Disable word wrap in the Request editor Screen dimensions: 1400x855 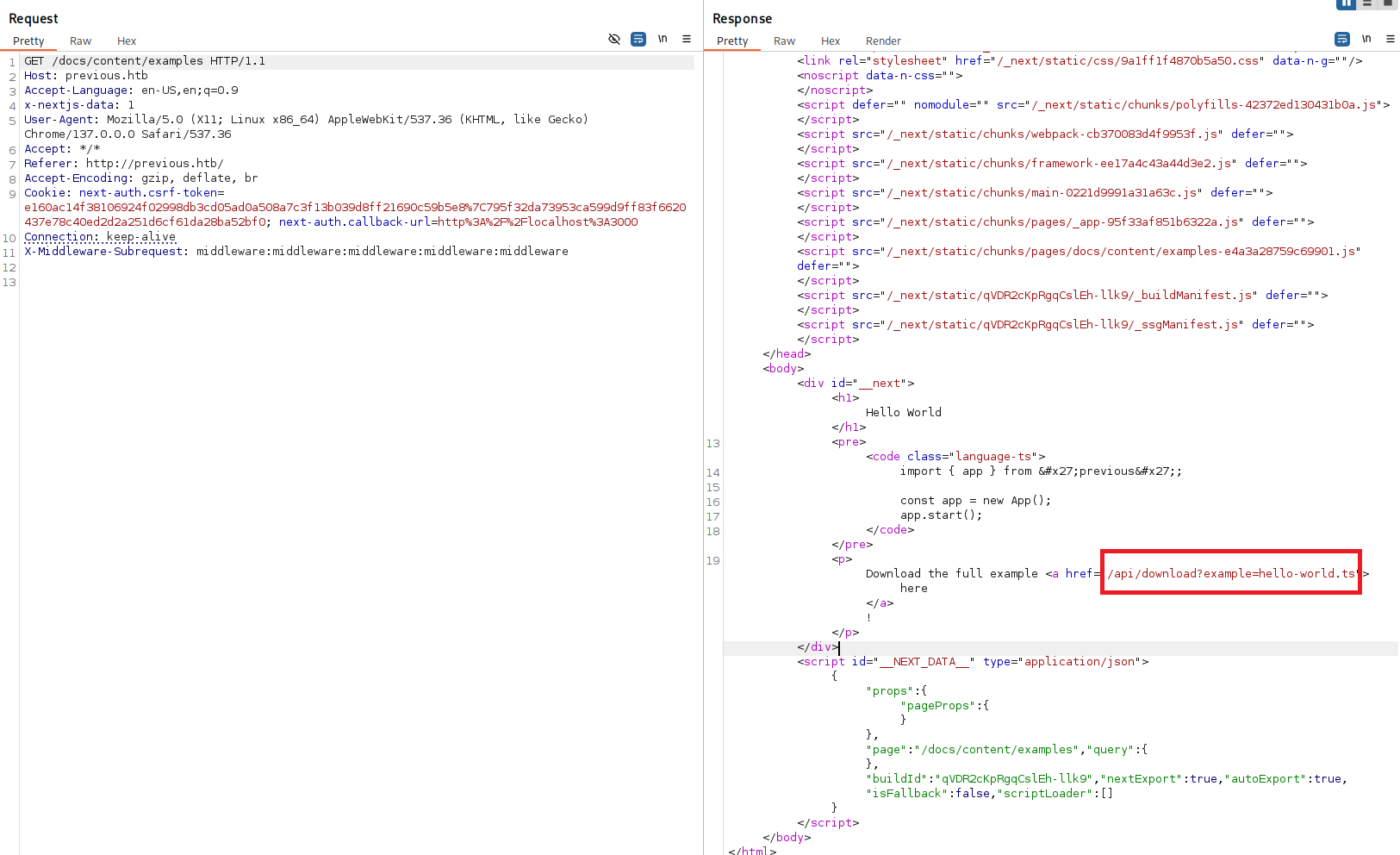[x=638, y=39]
